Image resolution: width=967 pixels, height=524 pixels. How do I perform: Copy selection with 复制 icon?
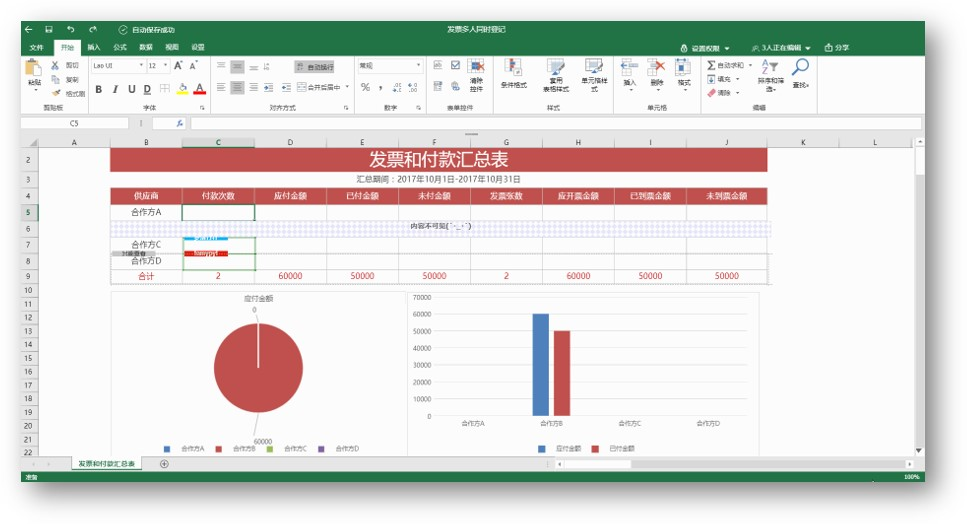[x=55, y=79]
